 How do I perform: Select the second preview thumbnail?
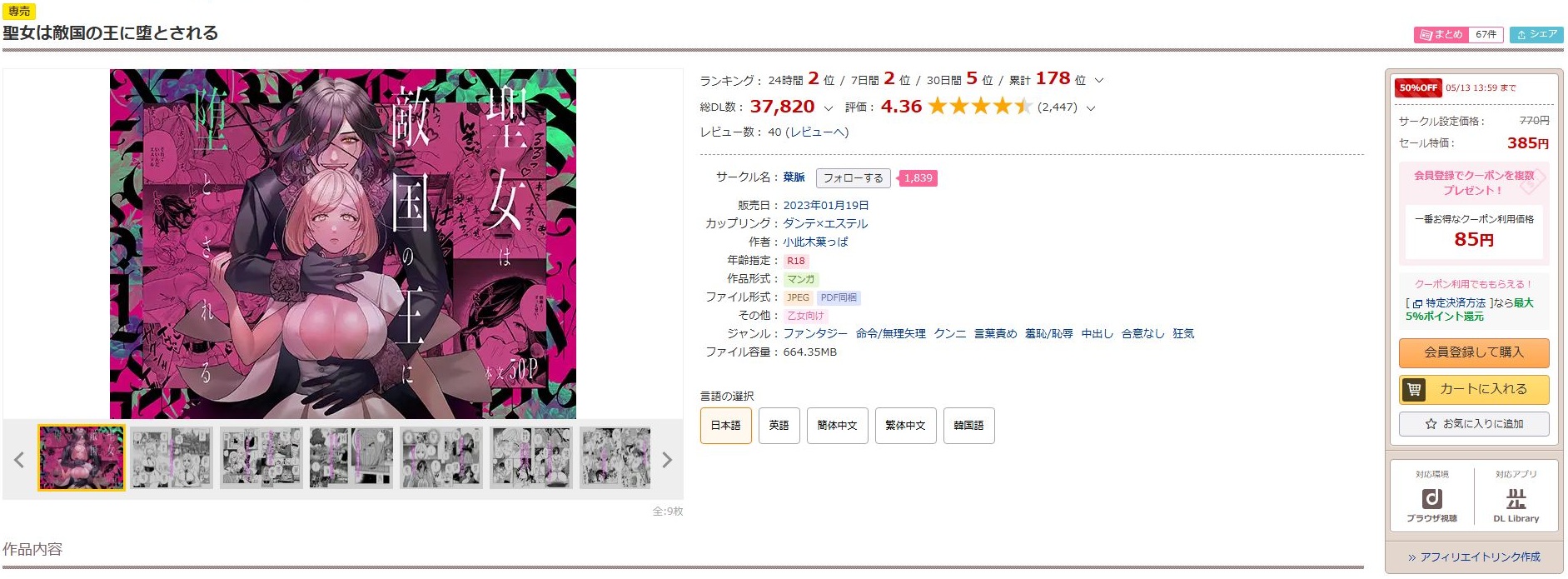[x=172, y=457]
